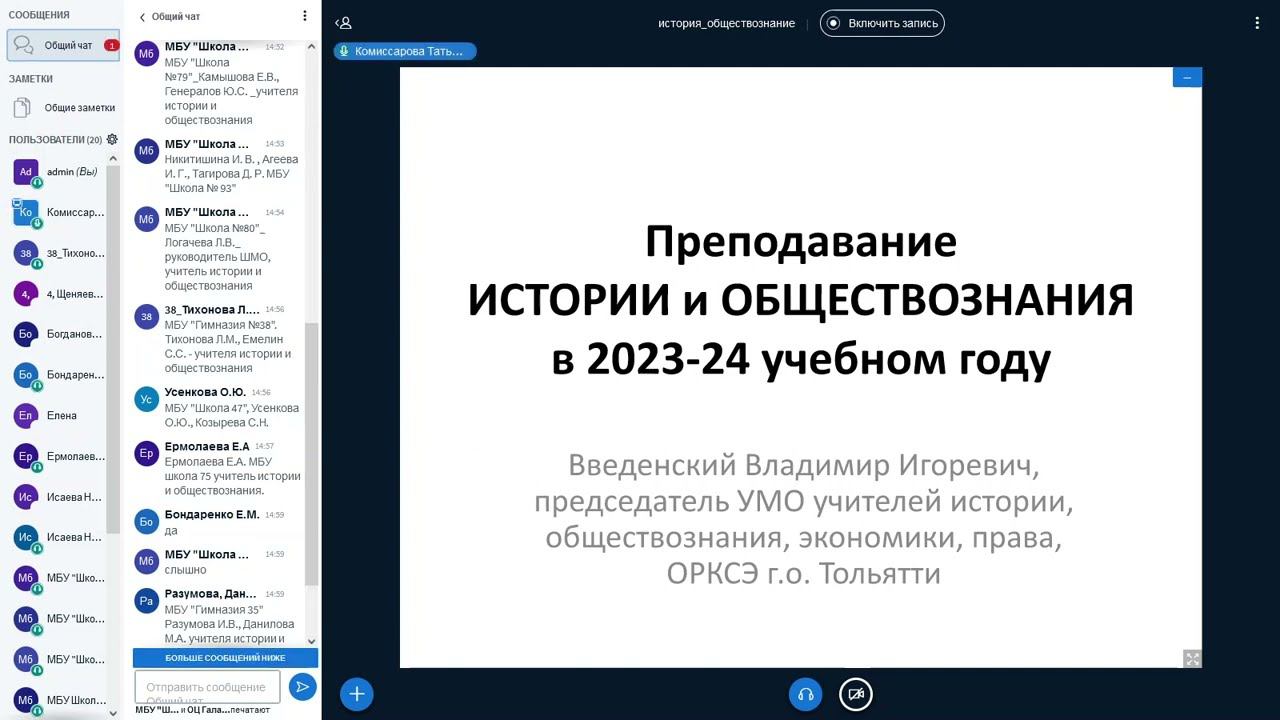Click the 14:53 message timestamp

[x=274, y=144]
